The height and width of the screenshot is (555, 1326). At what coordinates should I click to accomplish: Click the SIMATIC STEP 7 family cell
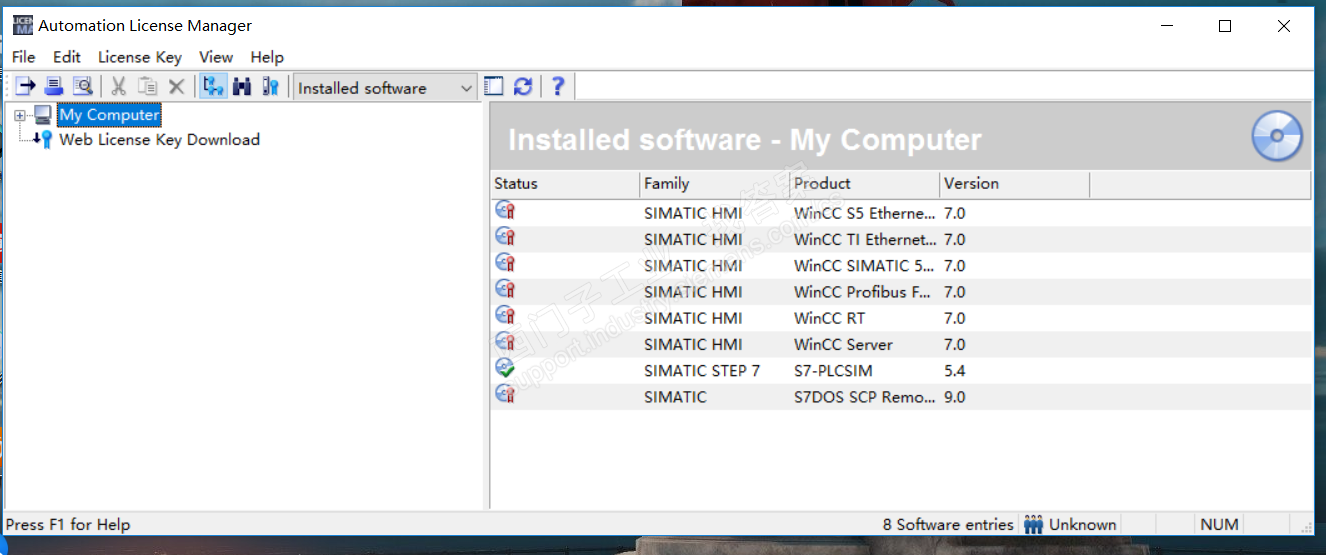(x=702, y=370)
